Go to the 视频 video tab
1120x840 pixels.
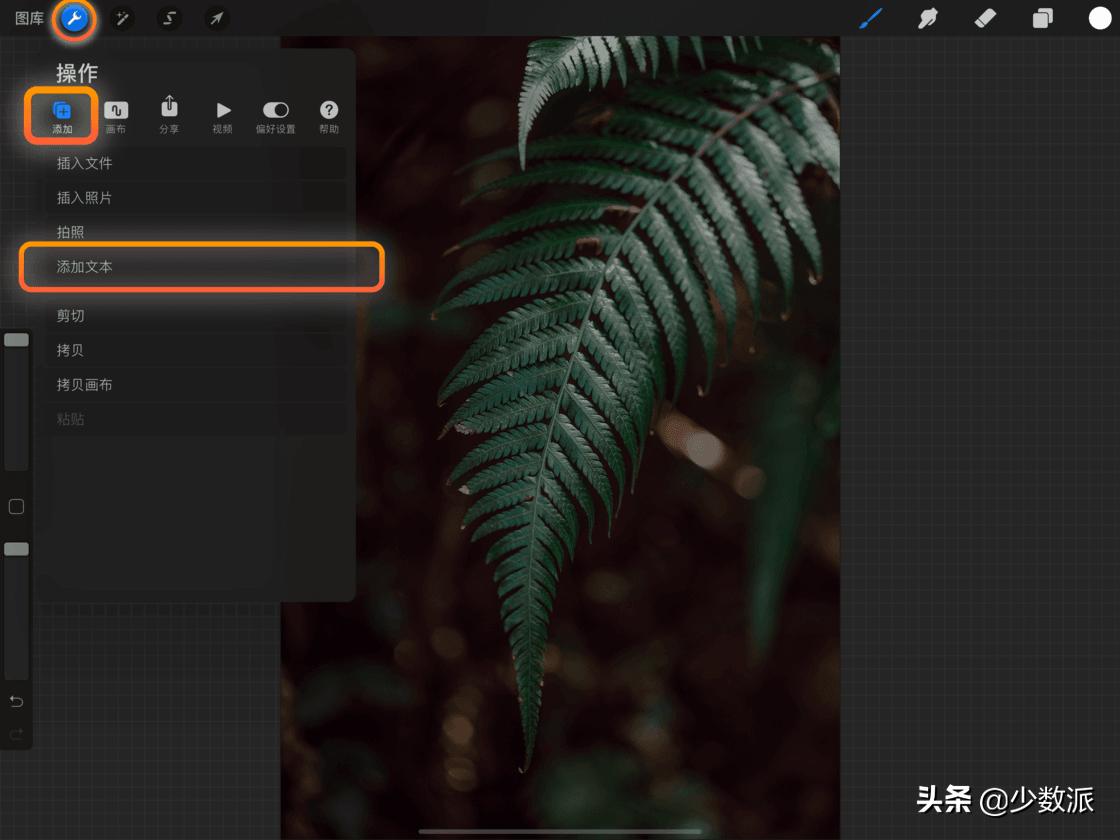(x=222, y=116)
